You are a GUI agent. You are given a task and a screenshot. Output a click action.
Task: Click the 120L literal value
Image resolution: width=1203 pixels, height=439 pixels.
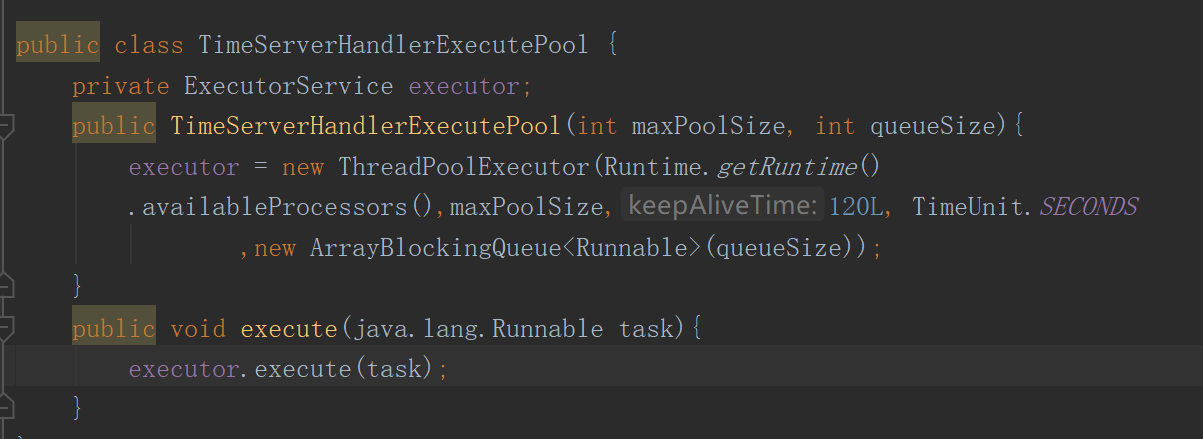pos(855,207)
